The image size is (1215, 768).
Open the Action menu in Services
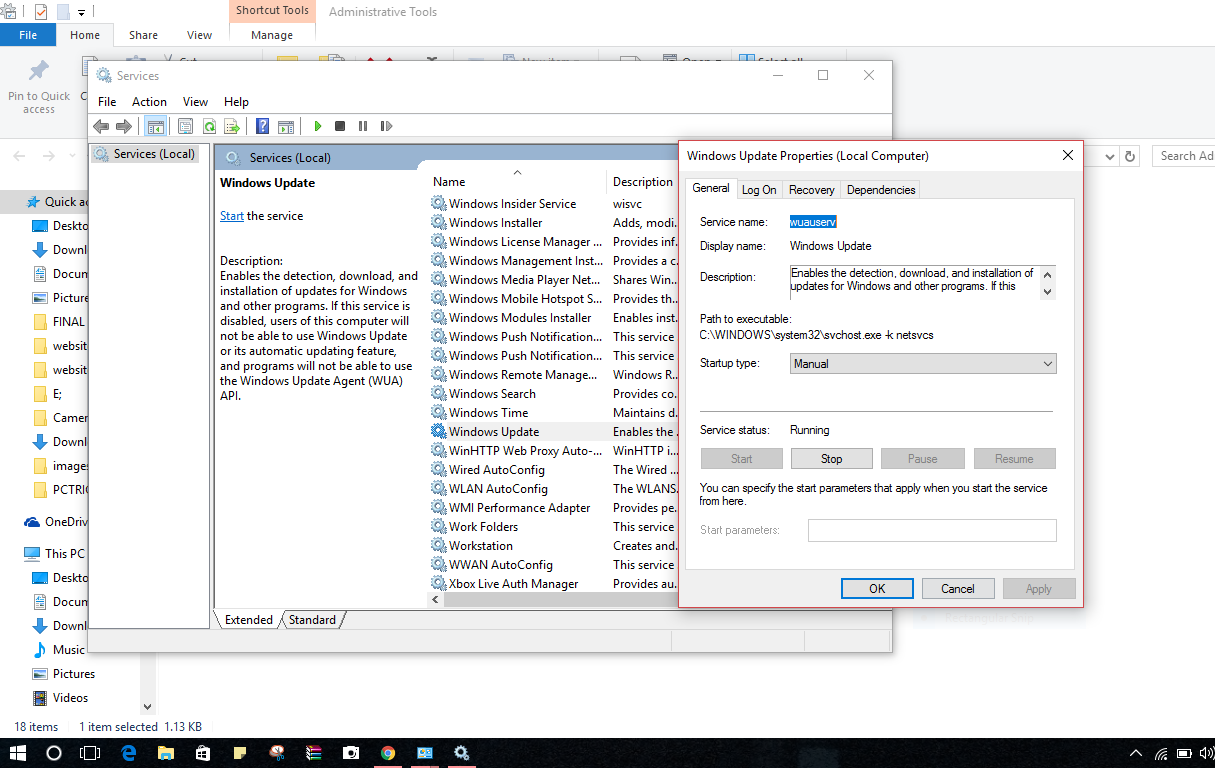[149, 101]
